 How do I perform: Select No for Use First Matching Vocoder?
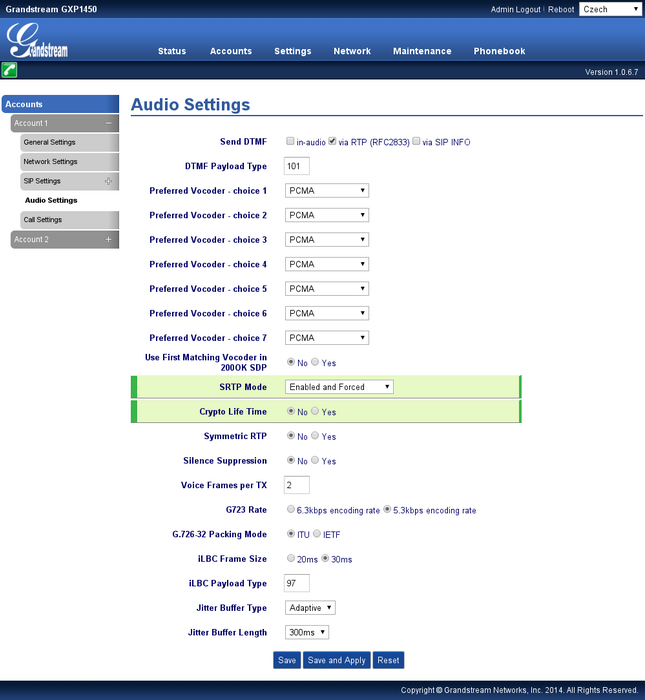(x=291, y=362)
